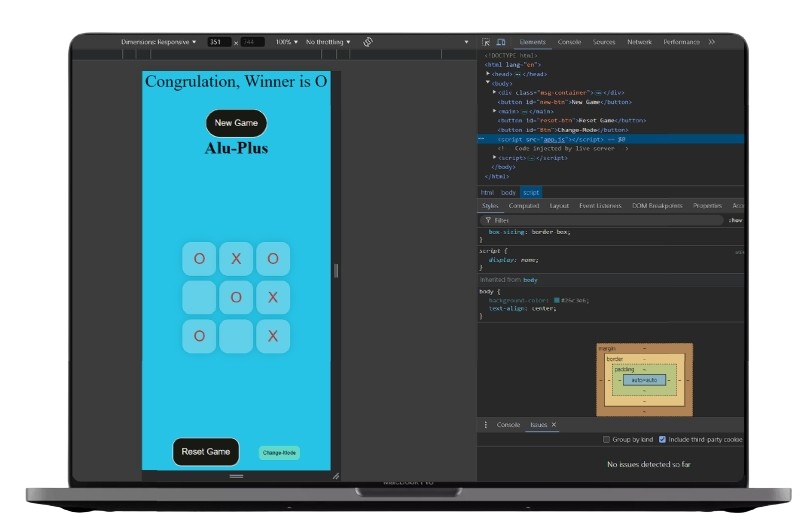Click the vertical viewport resize handle
801x527 pixels.
coord(336,271)
